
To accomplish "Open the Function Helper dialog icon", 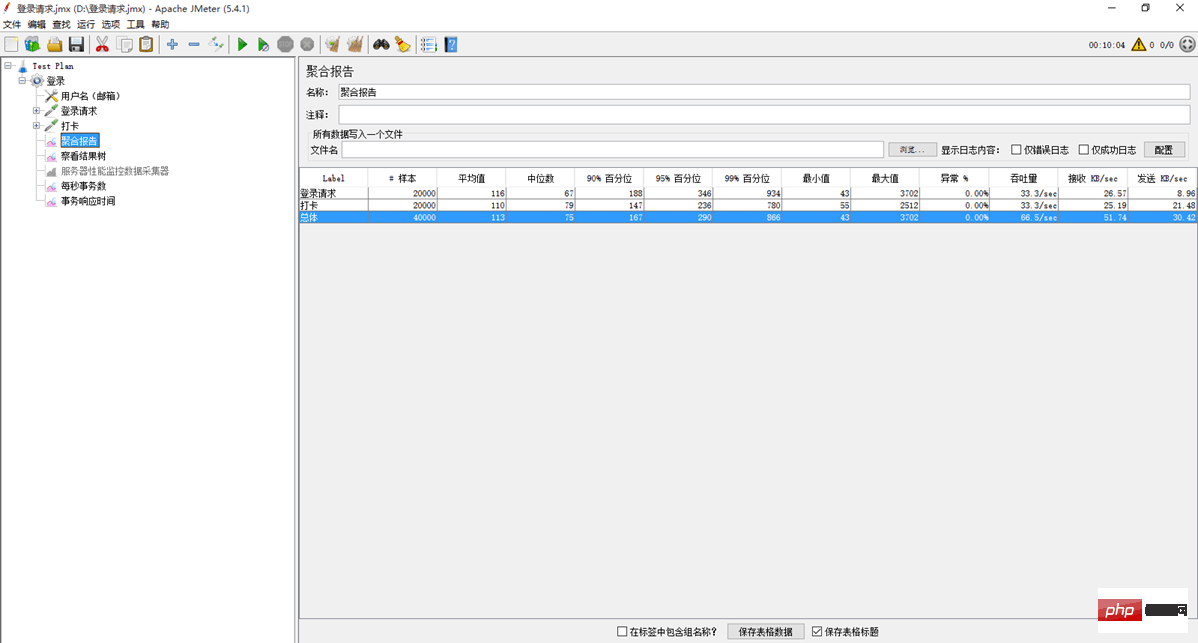I will click(428, 44).
